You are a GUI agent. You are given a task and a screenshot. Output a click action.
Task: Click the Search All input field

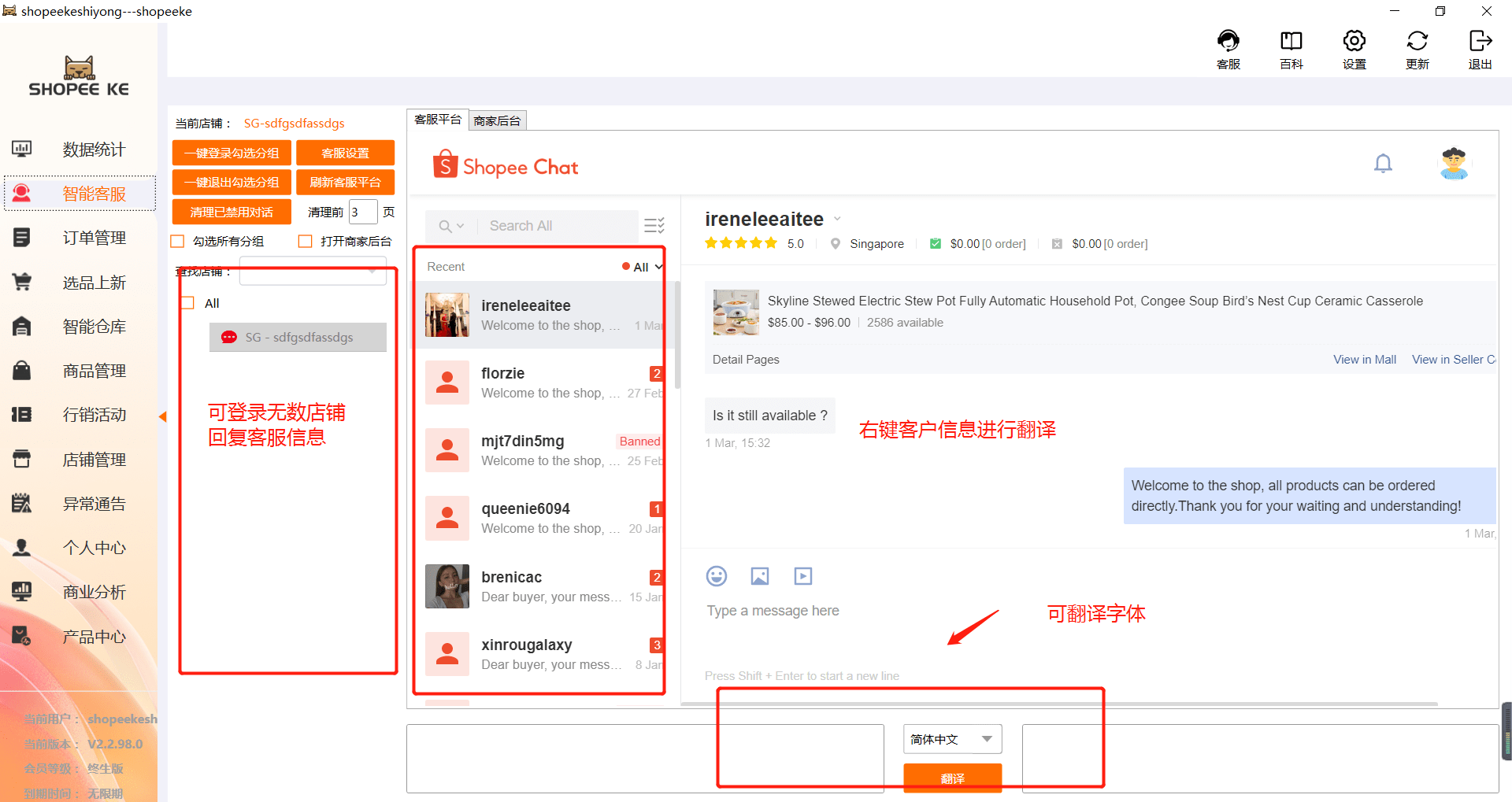tap(559, 226)
